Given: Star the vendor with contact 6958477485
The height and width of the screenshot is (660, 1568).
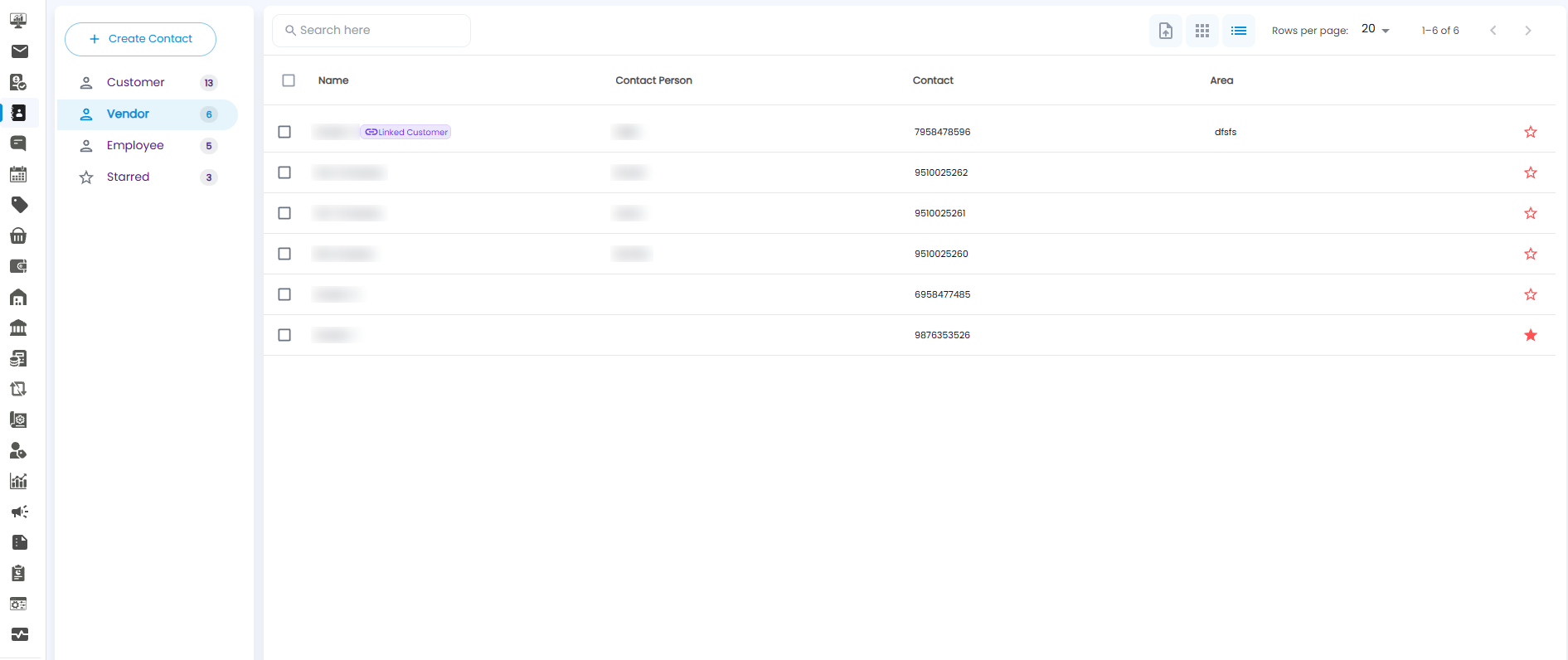Looking at the screenshot, I should (x=1531, y=294).
